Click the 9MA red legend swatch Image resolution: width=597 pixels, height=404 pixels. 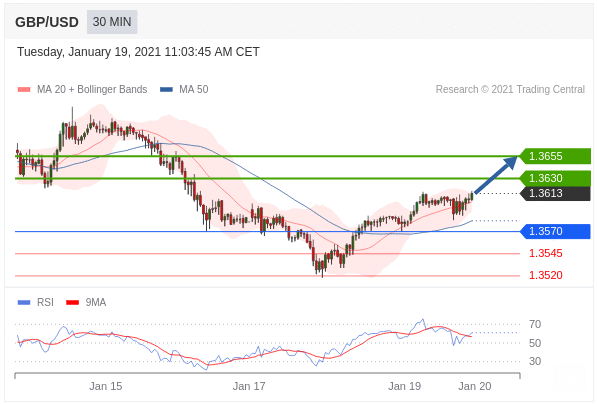point(73,302)
